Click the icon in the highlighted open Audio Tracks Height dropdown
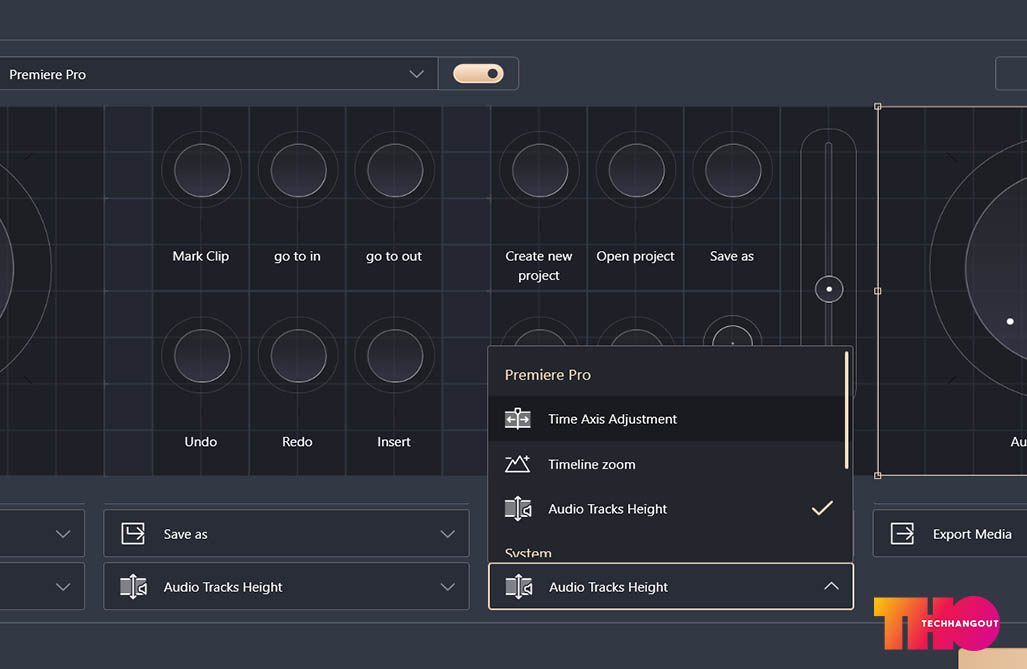1027x669 pixels. 519,586
